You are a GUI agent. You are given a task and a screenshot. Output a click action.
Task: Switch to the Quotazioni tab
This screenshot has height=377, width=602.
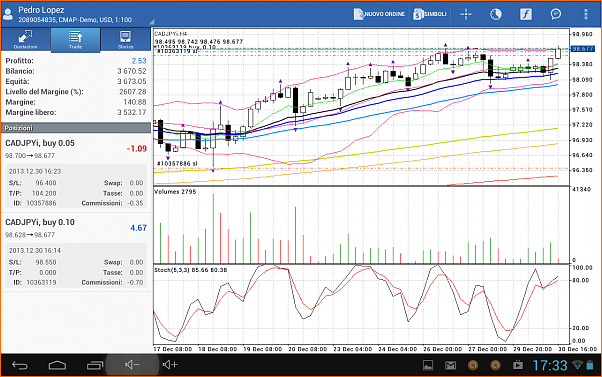25,39
